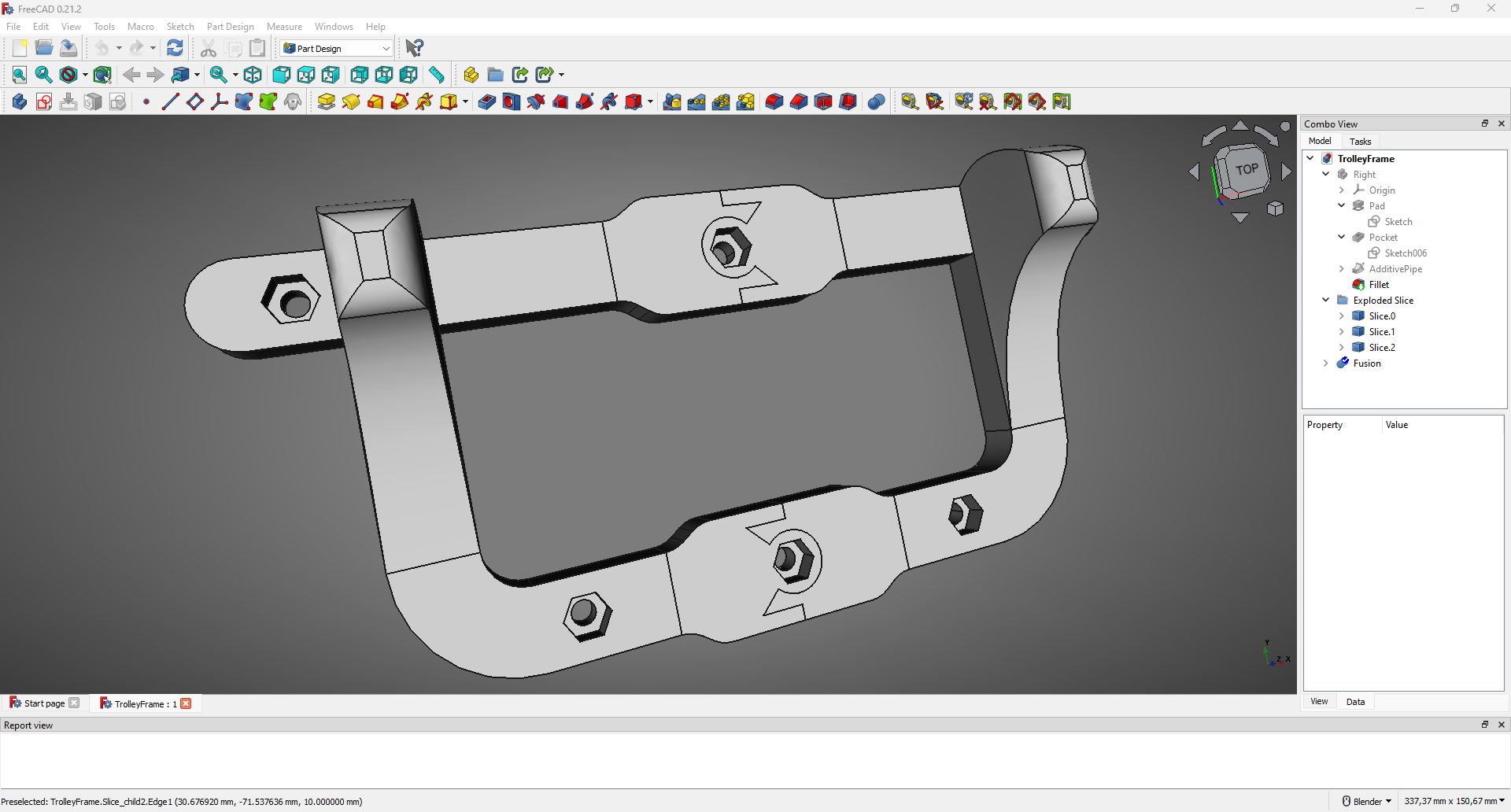Select the Measure distance ruler tool
The height and width of the screenshot is (812, 1511).
(437, 75)
